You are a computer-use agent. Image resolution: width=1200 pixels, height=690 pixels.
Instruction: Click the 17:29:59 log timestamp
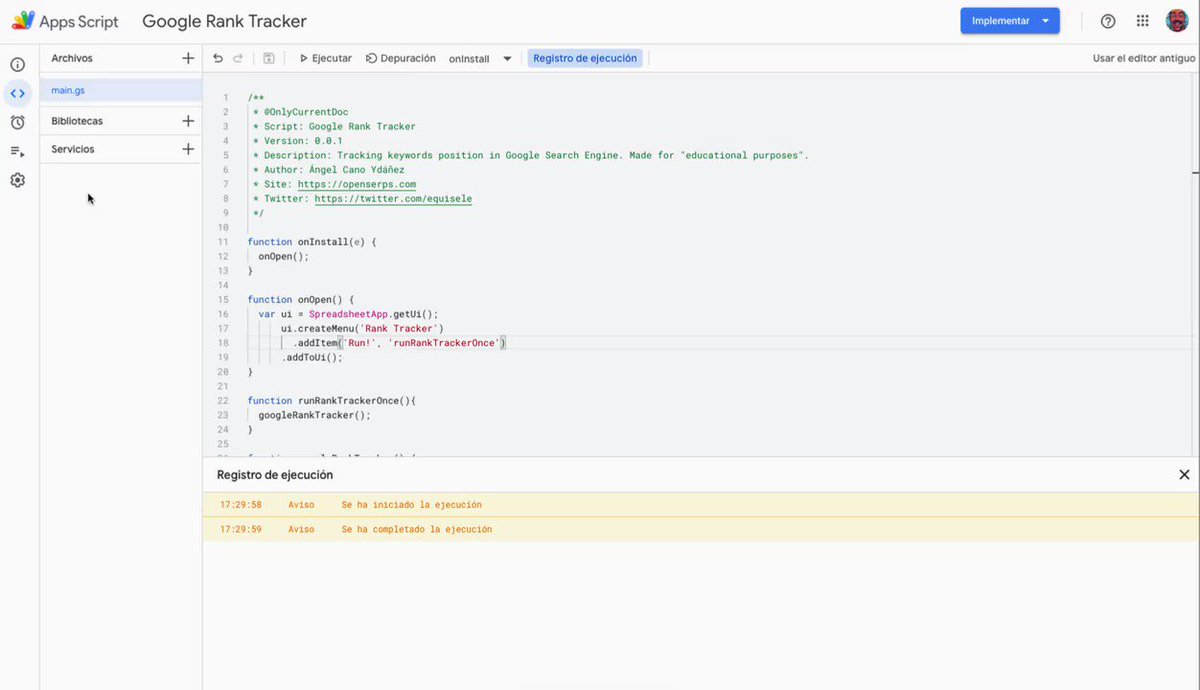241,529
